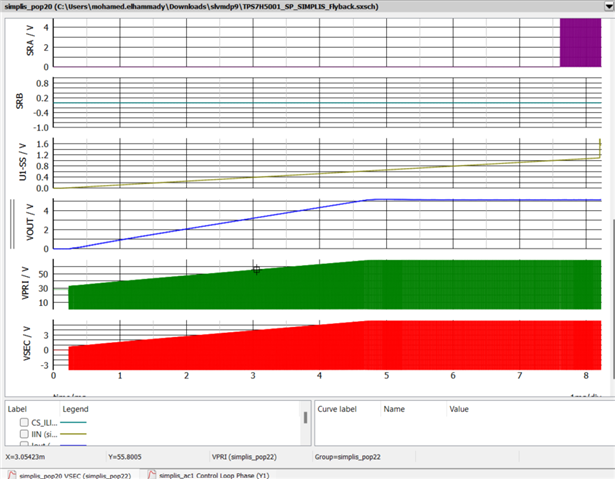Image resolution: width=615 pixels, height=479 pixels.
Task: Click the Legend column header
Action: click(x=75, y=409)
